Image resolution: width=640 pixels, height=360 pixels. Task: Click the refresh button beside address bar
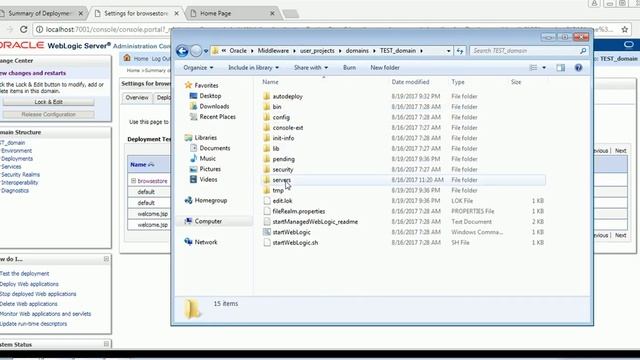pyautogui.click(x=460, y=51)
